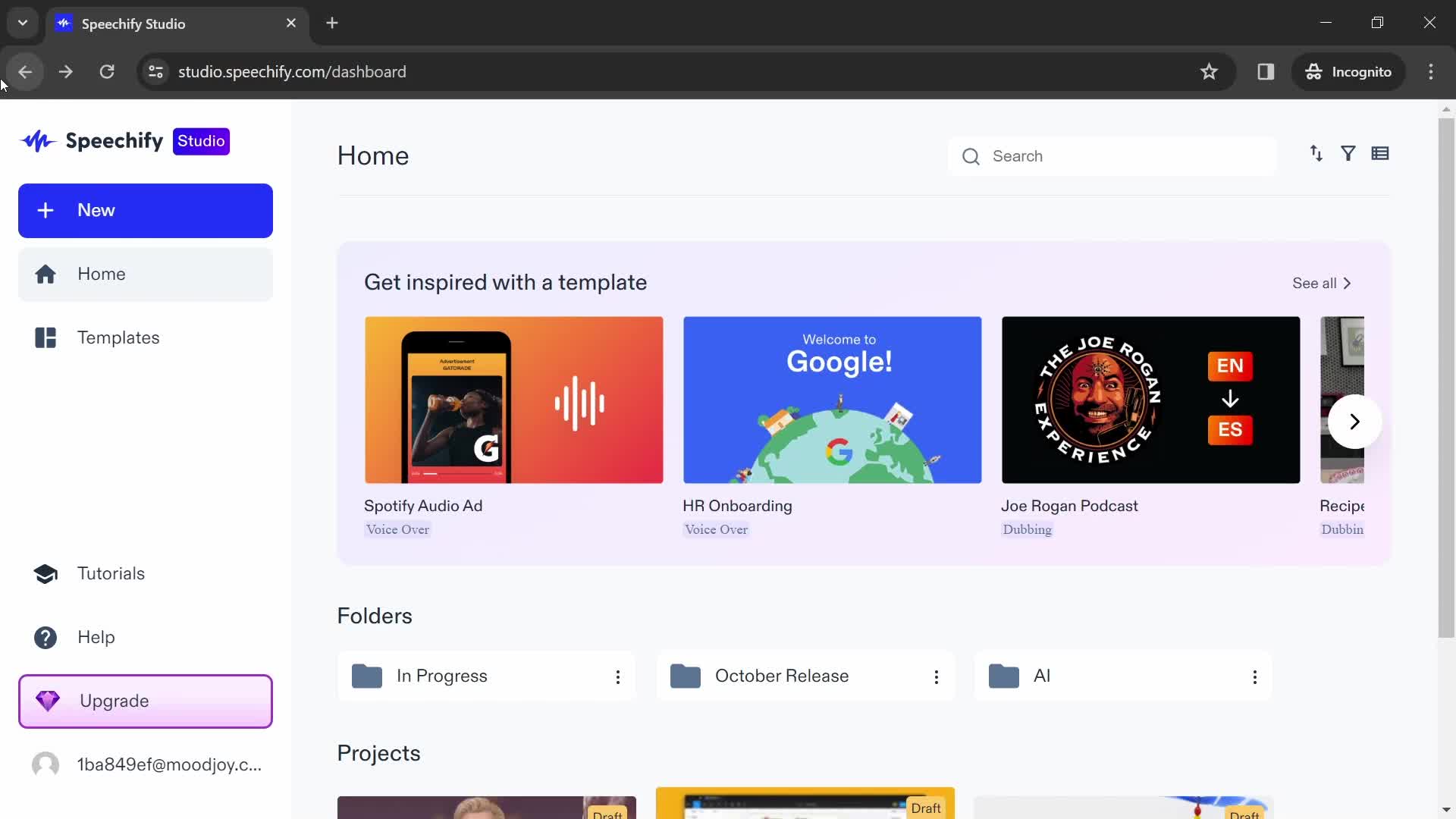Screen dimensions: 1456x819
Task: Toggle next template in carousel
Action: 1357,422
